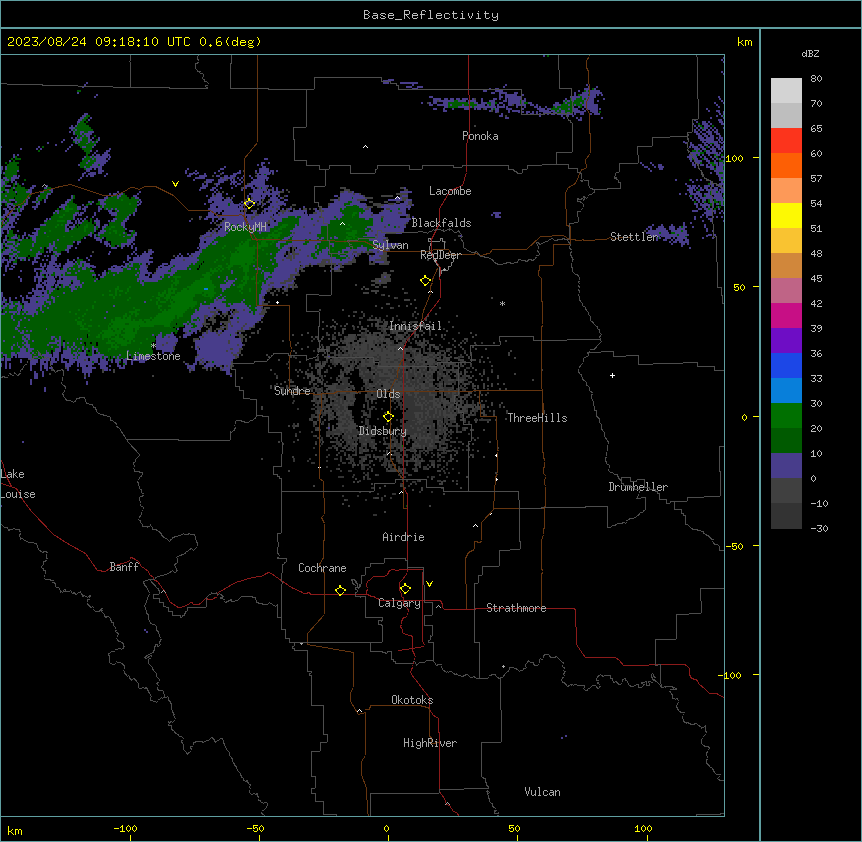Click the Banff label

pyautogui.click(x=124, y=567)
